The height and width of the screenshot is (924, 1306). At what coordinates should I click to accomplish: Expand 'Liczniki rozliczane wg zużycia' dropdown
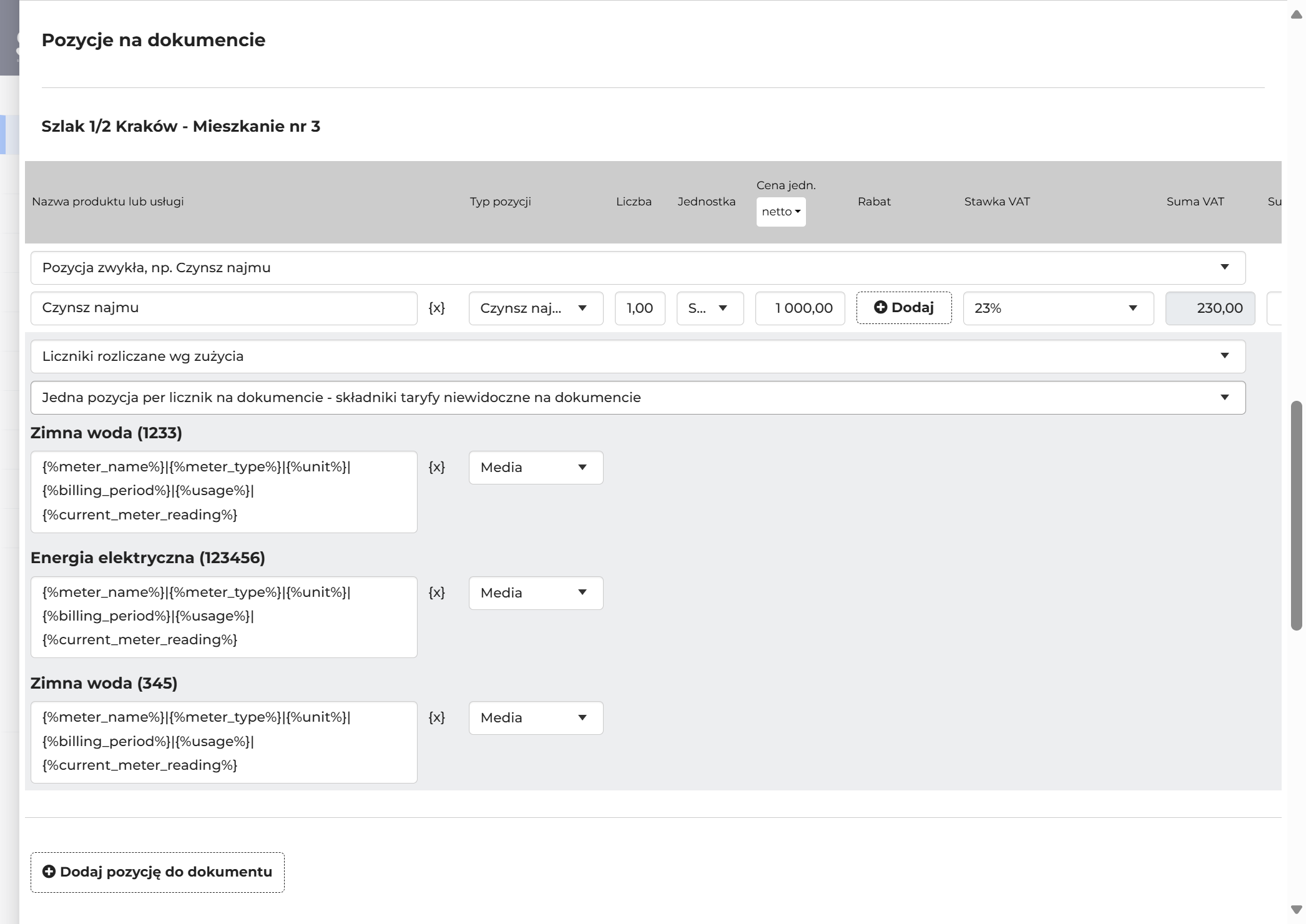point(638,356)
